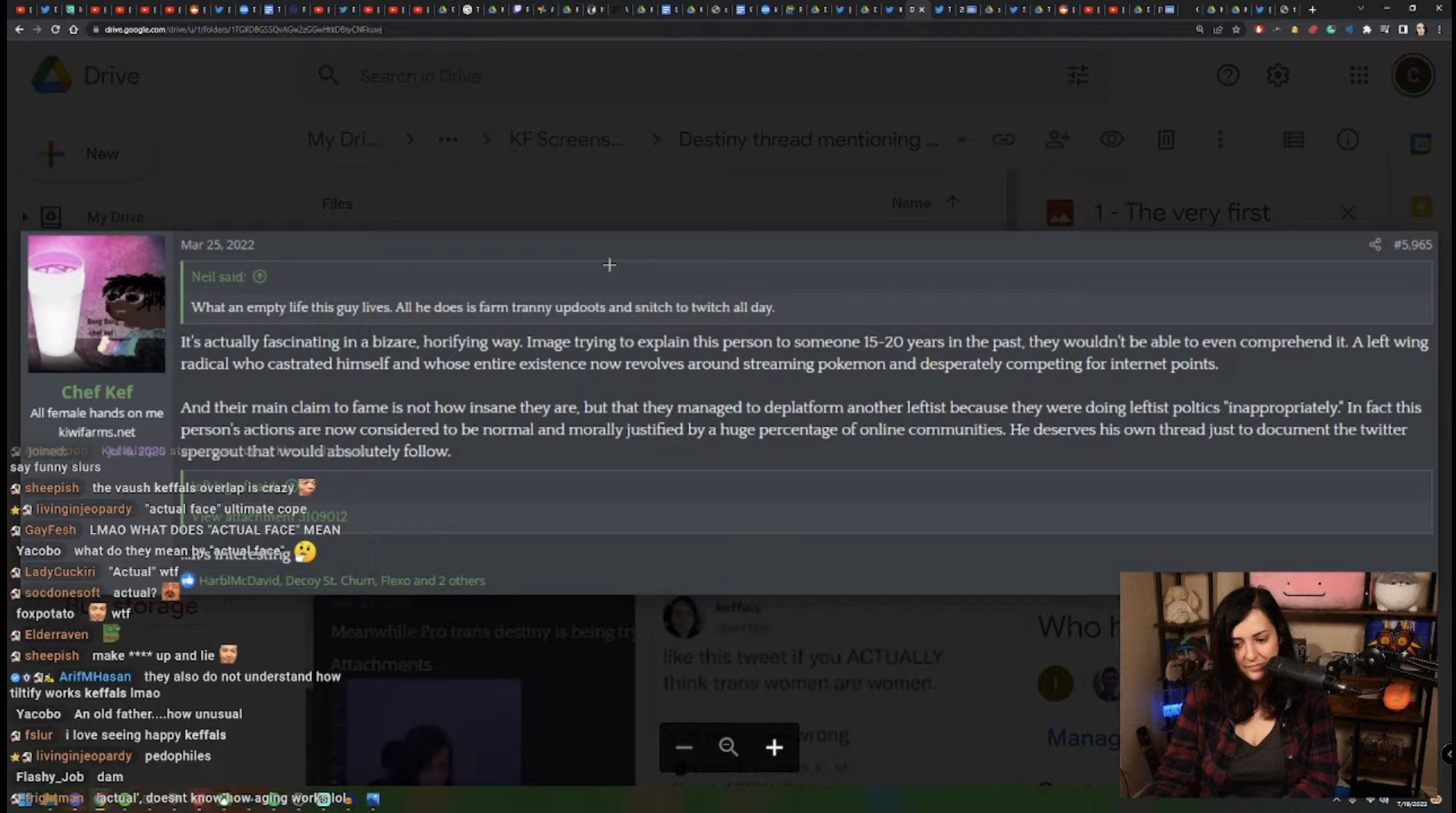Viewport: 1456px width, 813px height.
Task: Open the Chef Kef username profile
Action: click(x=97, y=392)
